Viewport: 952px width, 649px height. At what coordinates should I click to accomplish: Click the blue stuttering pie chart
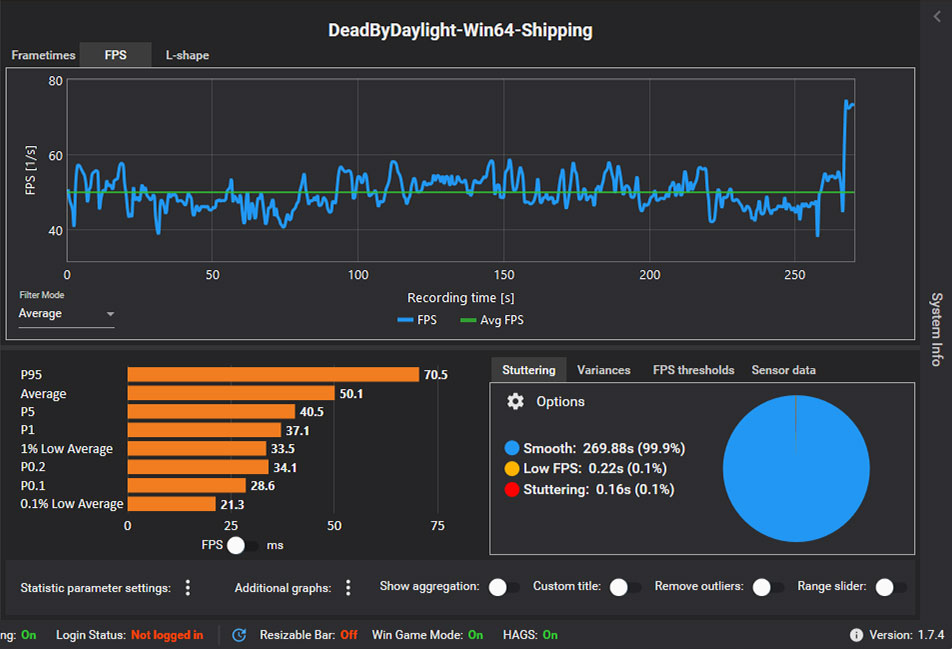coord(795,468)
